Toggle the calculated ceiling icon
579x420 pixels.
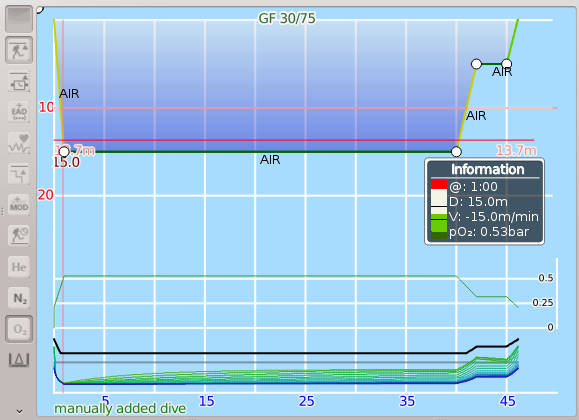19,49
